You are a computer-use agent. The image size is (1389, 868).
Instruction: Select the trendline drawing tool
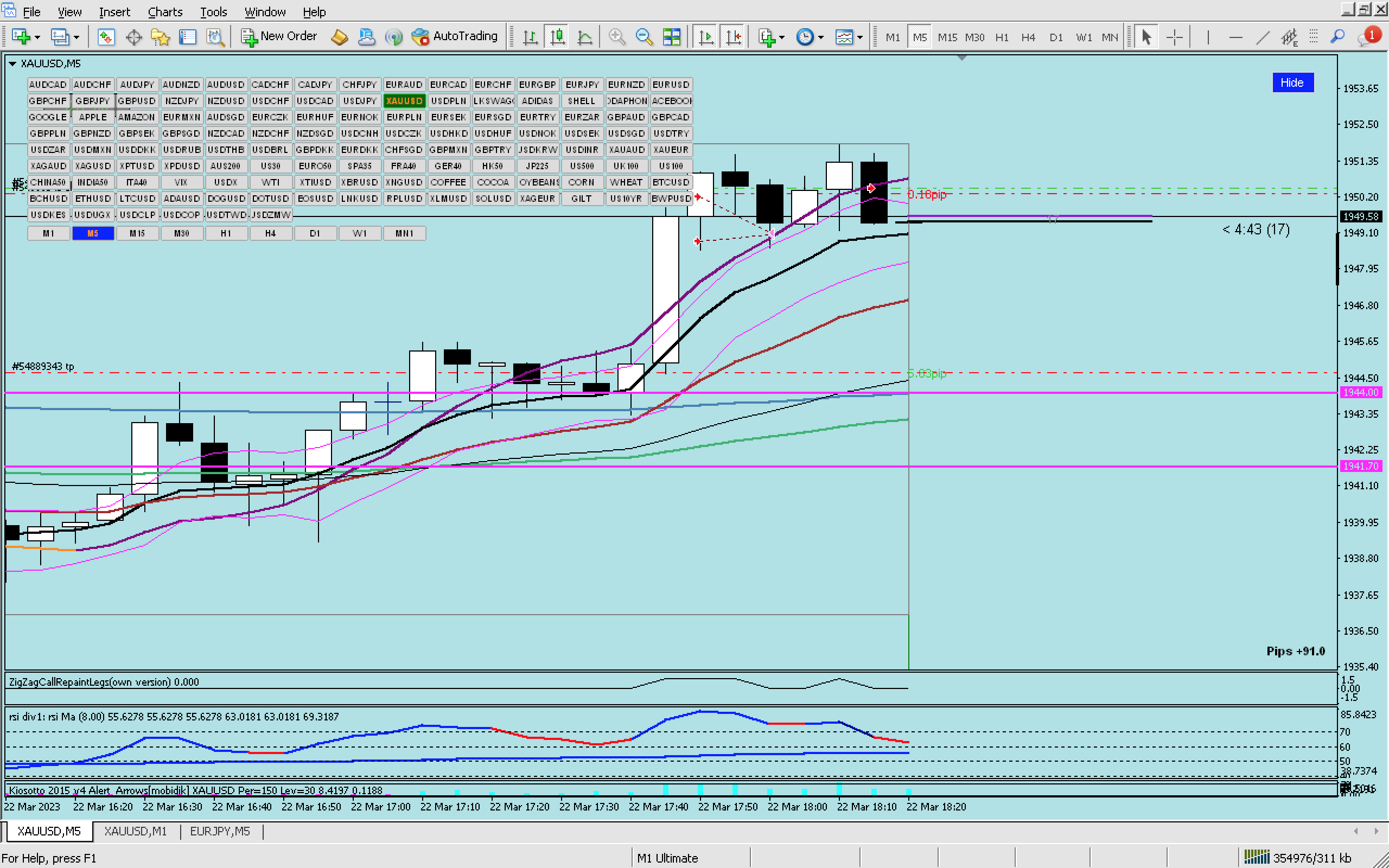click(x=1262, y=37)
